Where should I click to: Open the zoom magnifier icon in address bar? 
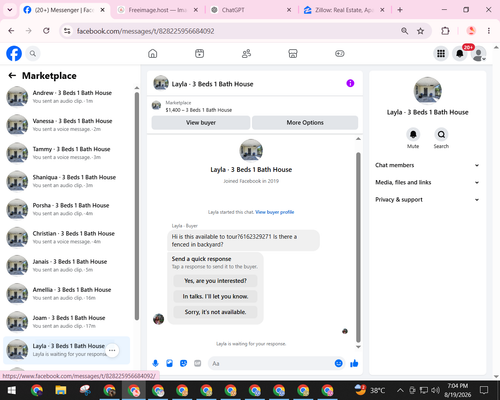pos(404,31)
